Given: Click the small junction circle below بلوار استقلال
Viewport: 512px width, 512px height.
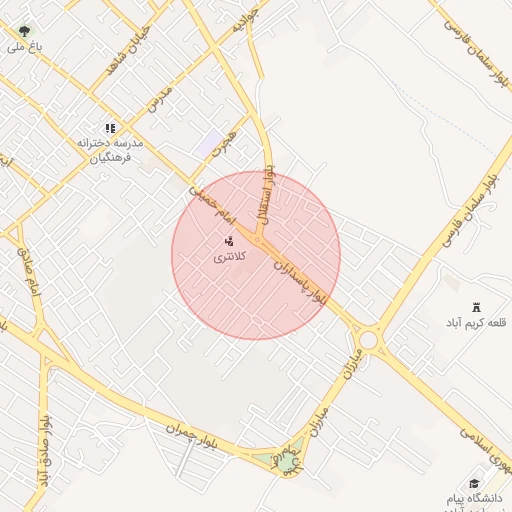Looking at the screenshot, I should (257, 240).
